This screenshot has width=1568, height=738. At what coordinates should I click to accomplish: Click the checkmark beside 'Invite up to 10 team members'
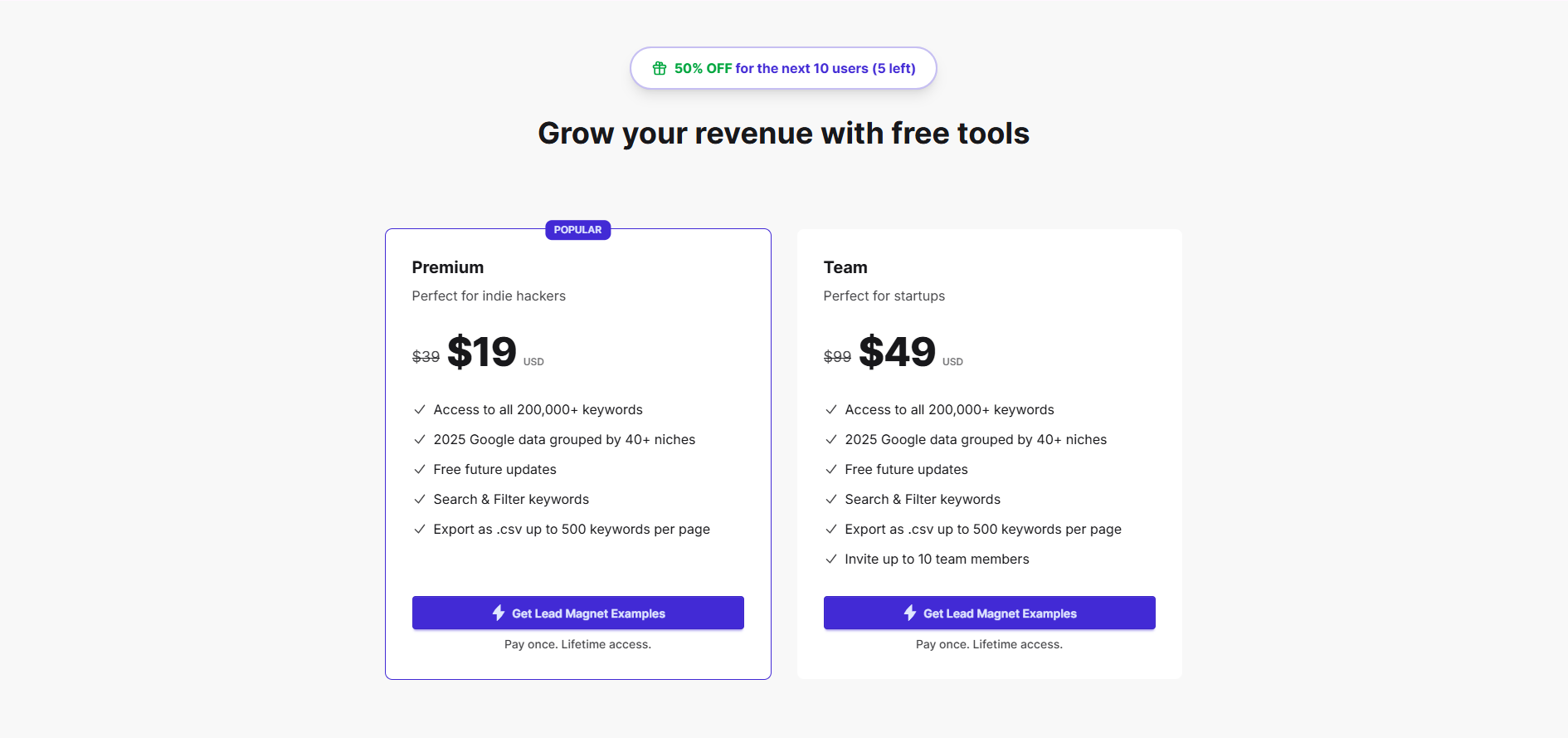(x=830, y=559)
